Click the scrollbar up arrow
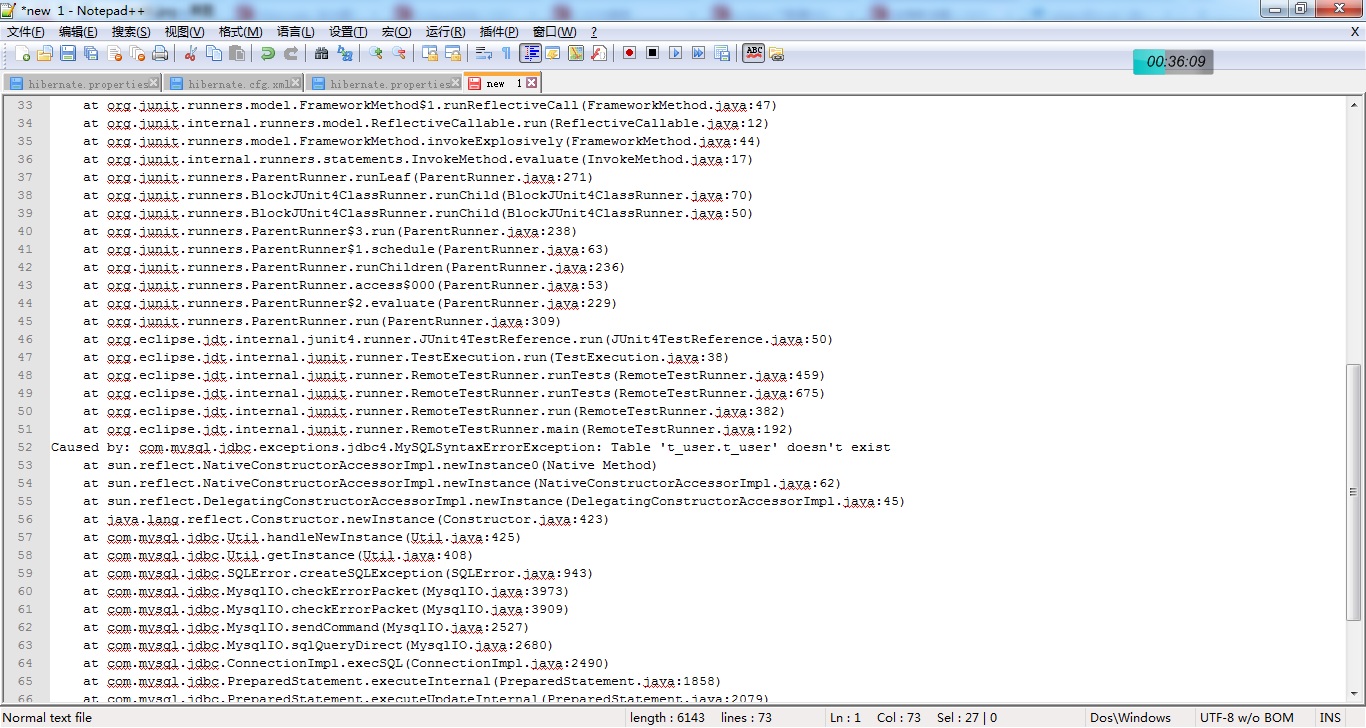The width and height of the screenshot is (1366, 728). click(x=1354, y=105)
